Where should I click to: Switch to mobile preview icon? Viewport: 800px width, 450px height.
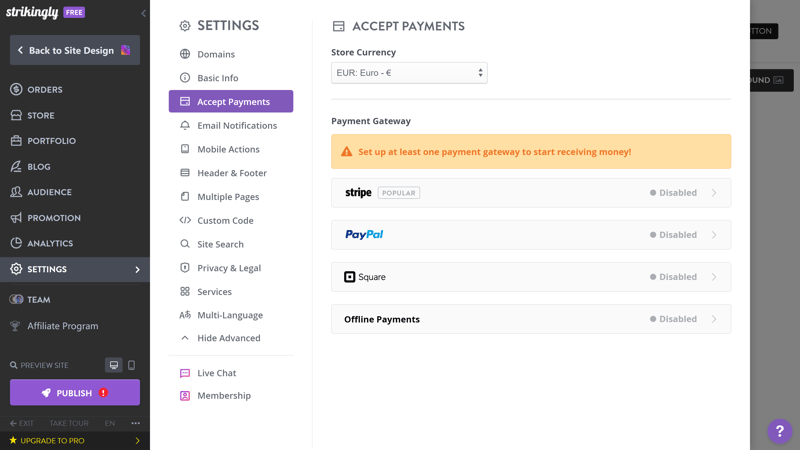[131, 365]
